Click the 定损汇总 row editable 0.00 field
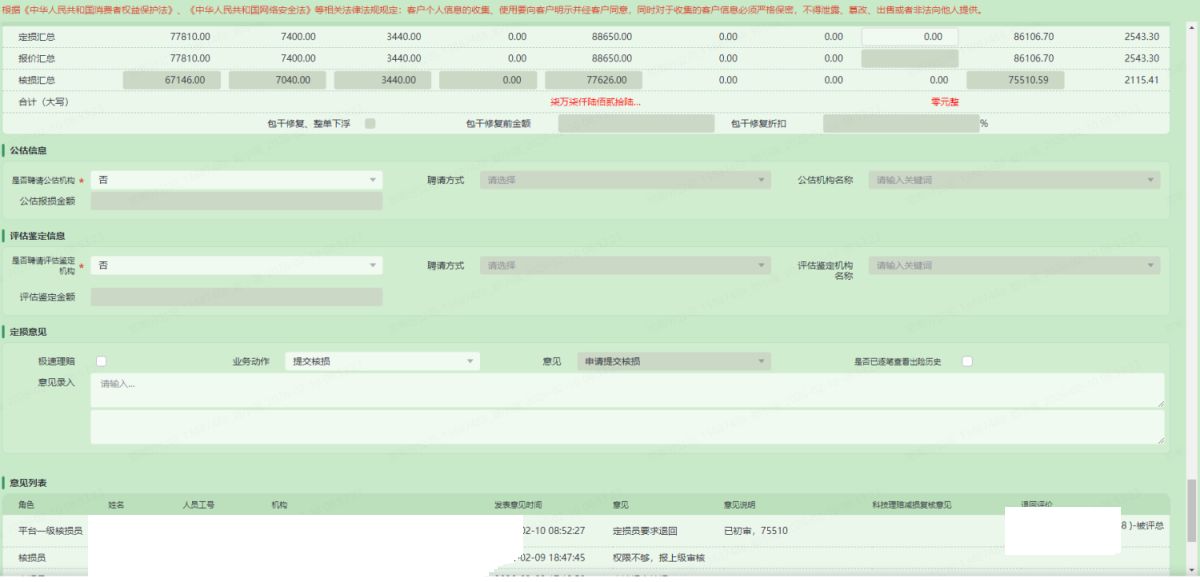This screenshot has height=582, width=1200. click(909, 36)
